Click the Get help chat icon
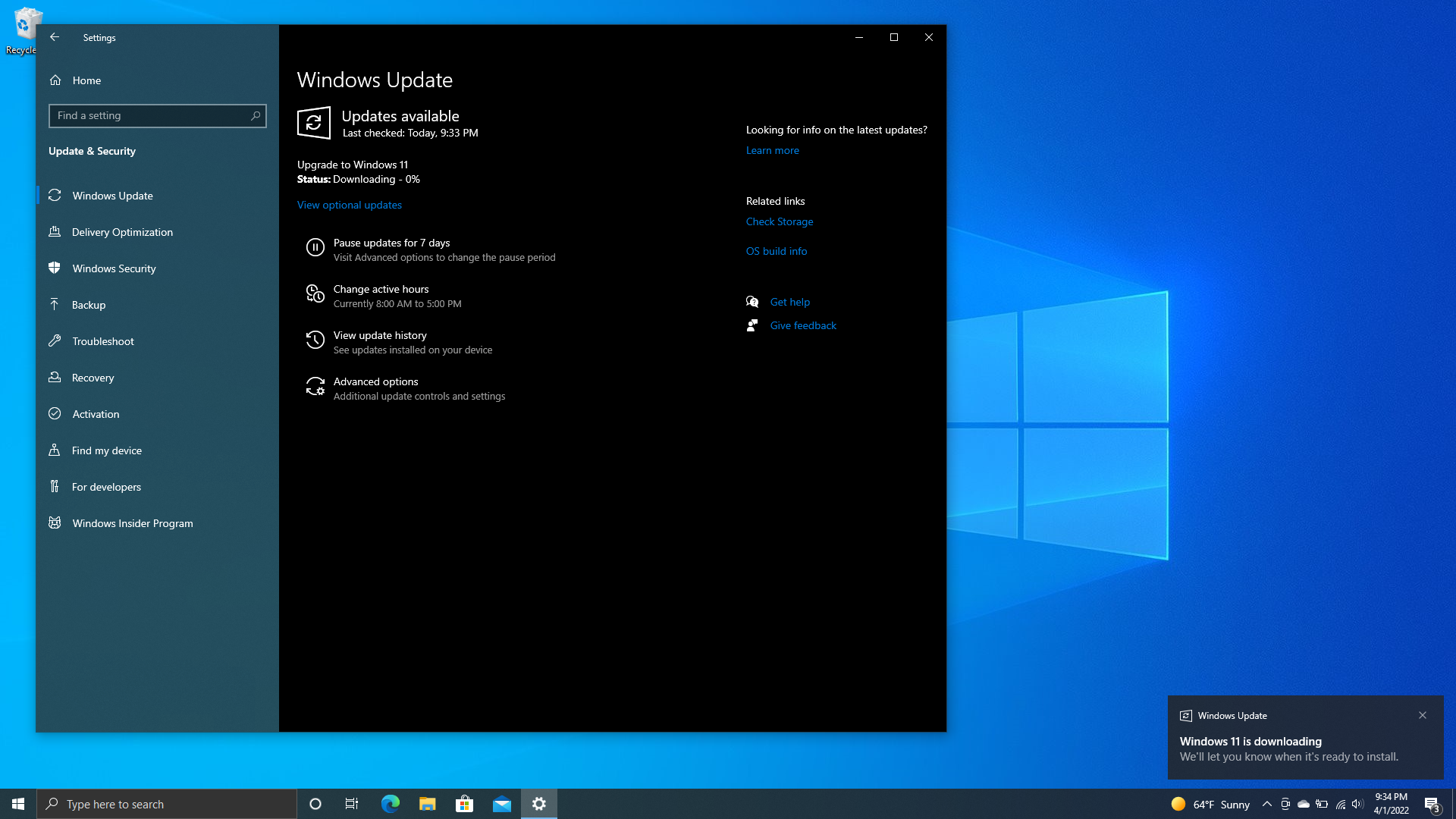 pyautogui.click(x=752, y=302)
